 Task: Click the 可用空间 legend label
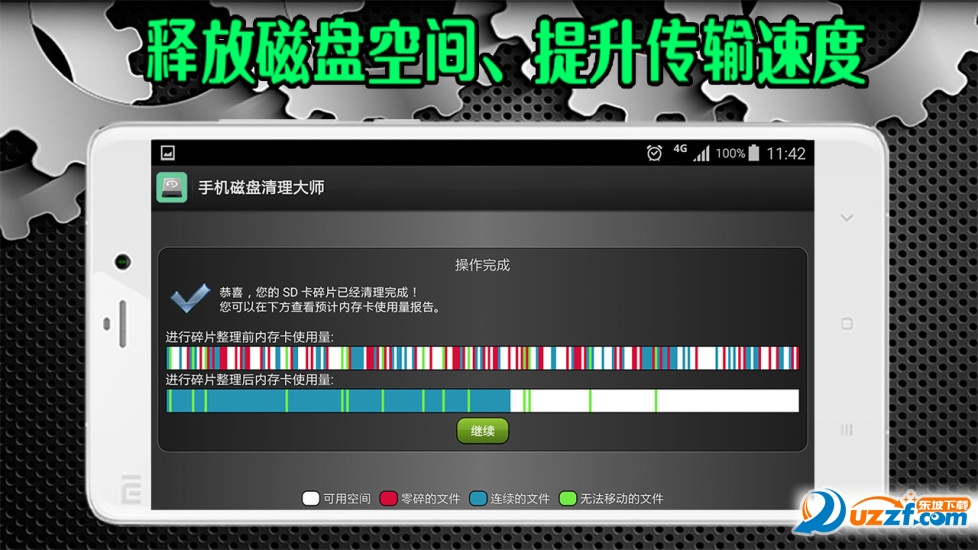coord(346,499)
